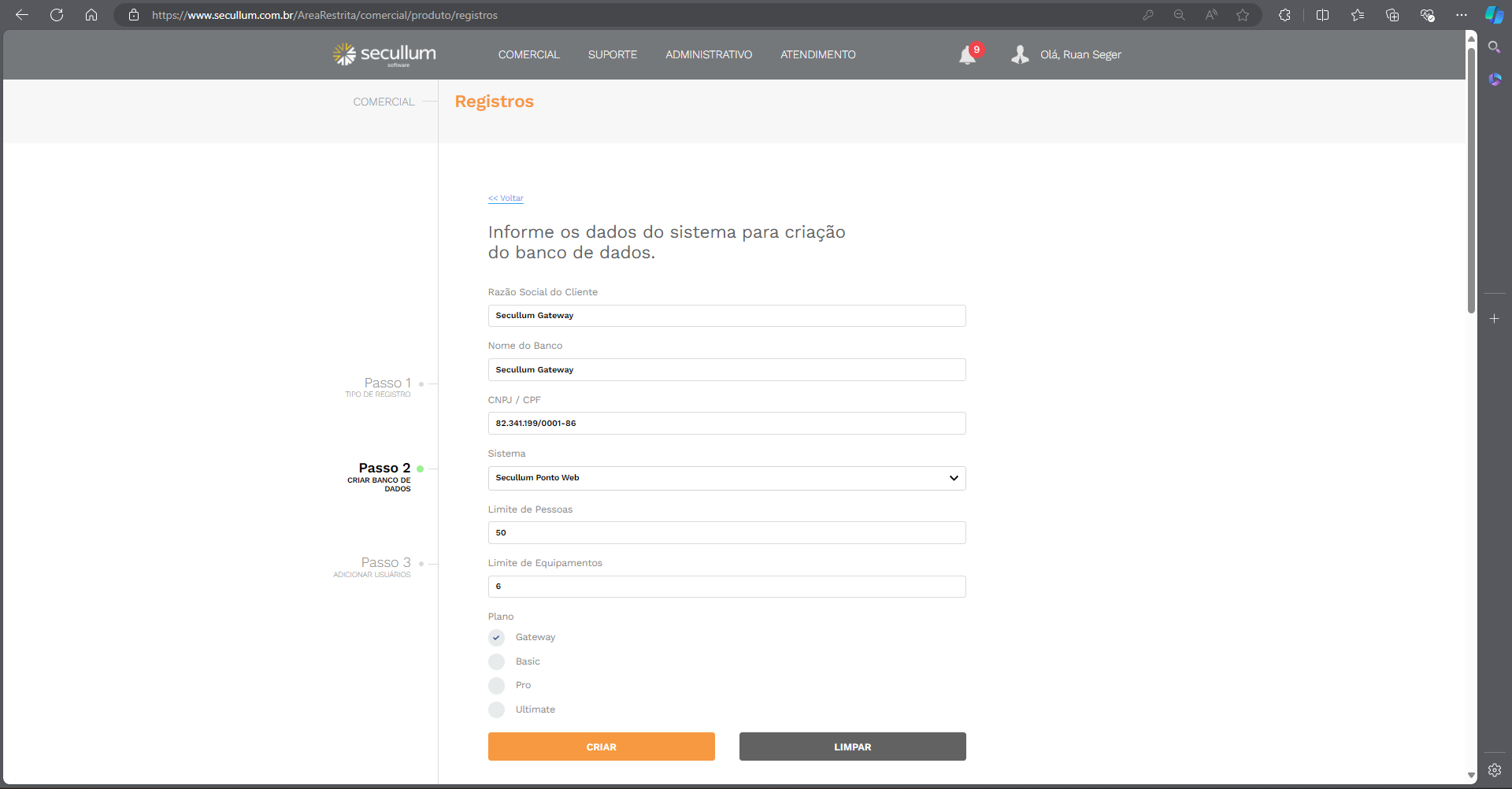
Task: Add page to favorites star icon
Action: tap(1243, 15)
